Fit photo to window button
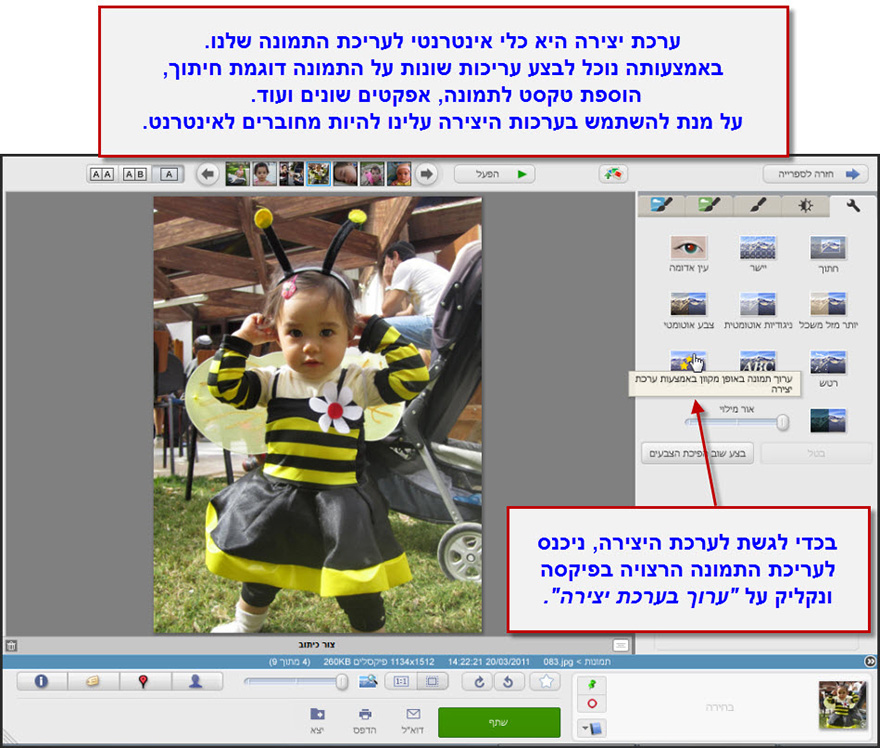The width and height of the screenshot is (880, 748). 432,681
